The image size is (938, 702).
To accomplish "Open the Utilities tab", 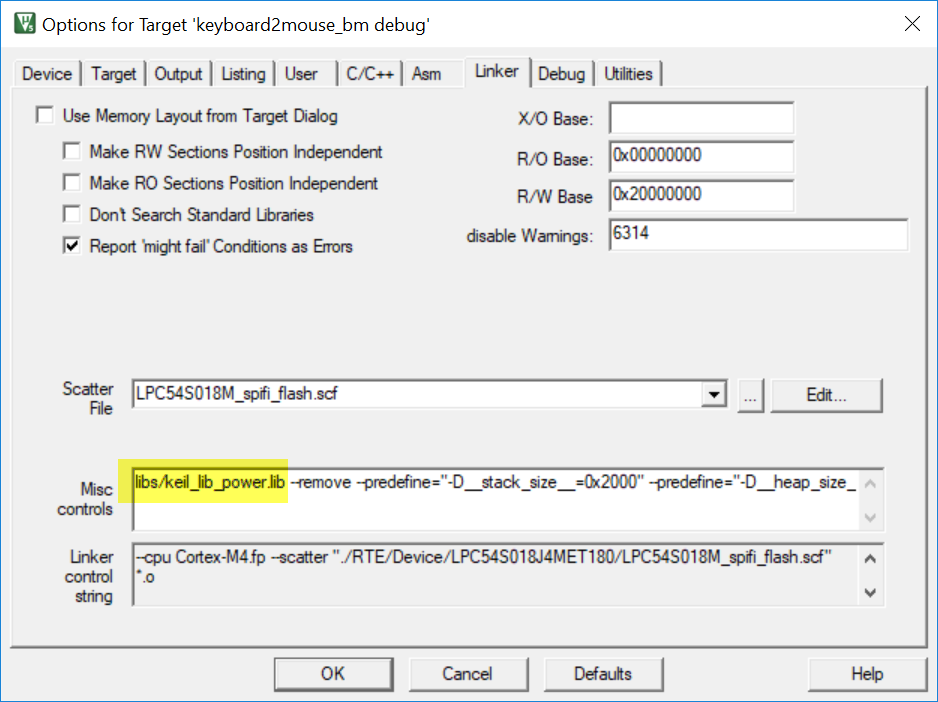I will (628, 74).
